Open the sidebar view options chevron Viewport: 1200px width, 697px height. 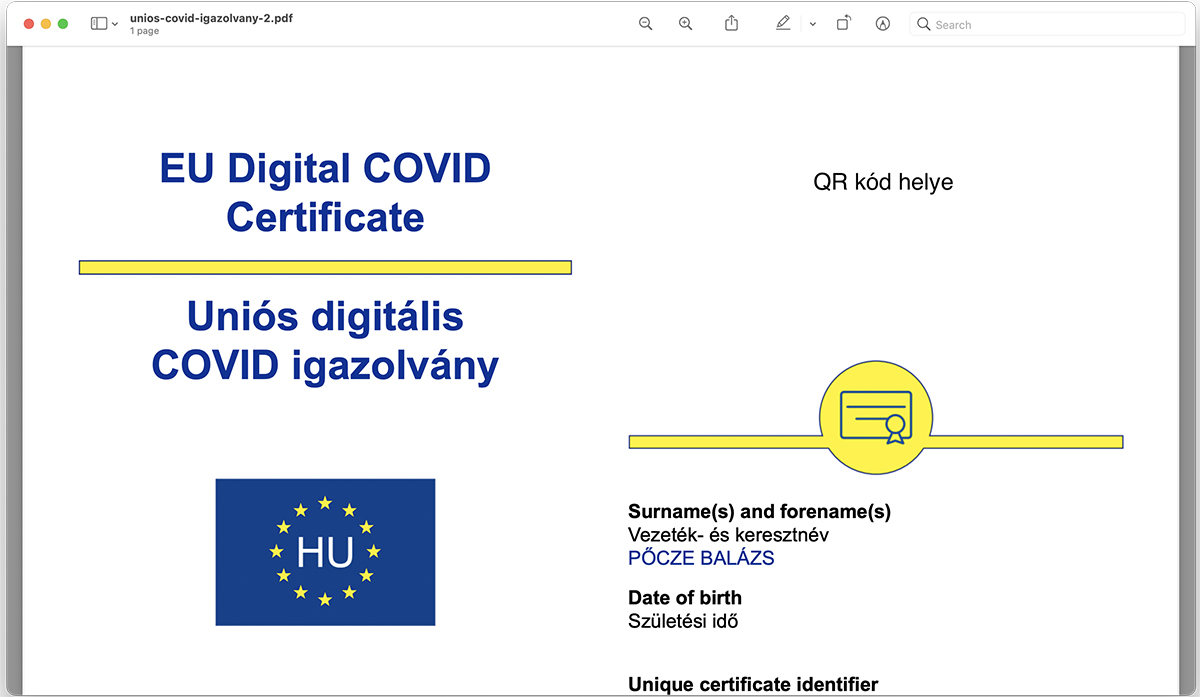(115, 24)
